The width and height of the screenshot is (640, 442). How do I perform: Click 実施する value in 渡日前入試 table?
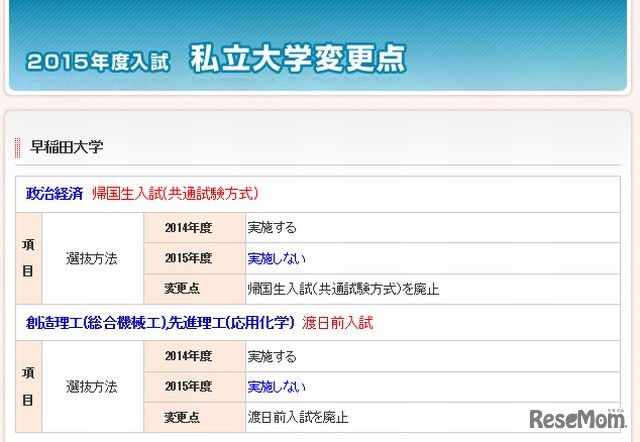272,356
